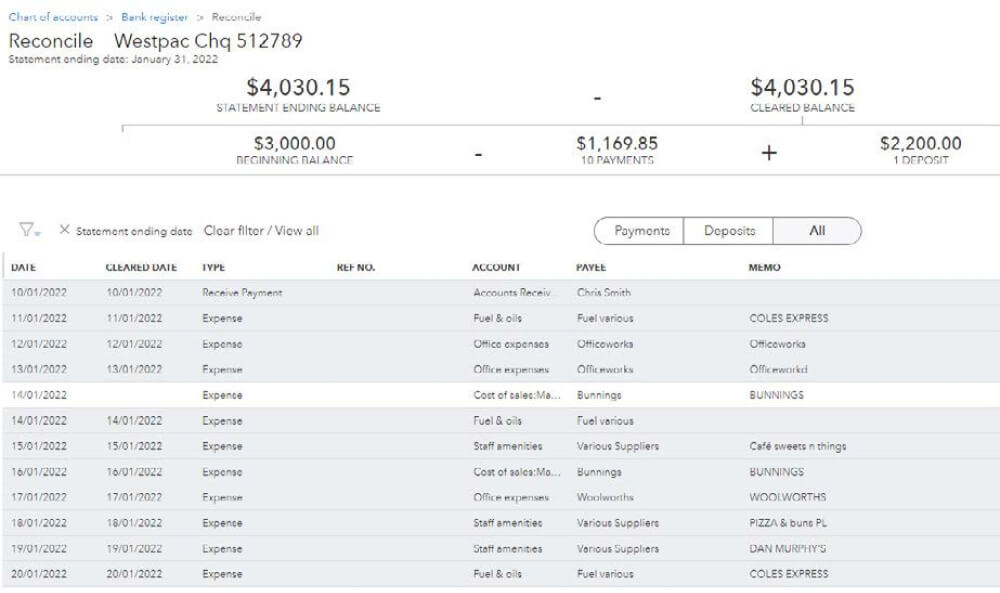The height and width of the screenshot is (593, 1000).
Task: Sort by DATE column header
Action: click(24, 267)
